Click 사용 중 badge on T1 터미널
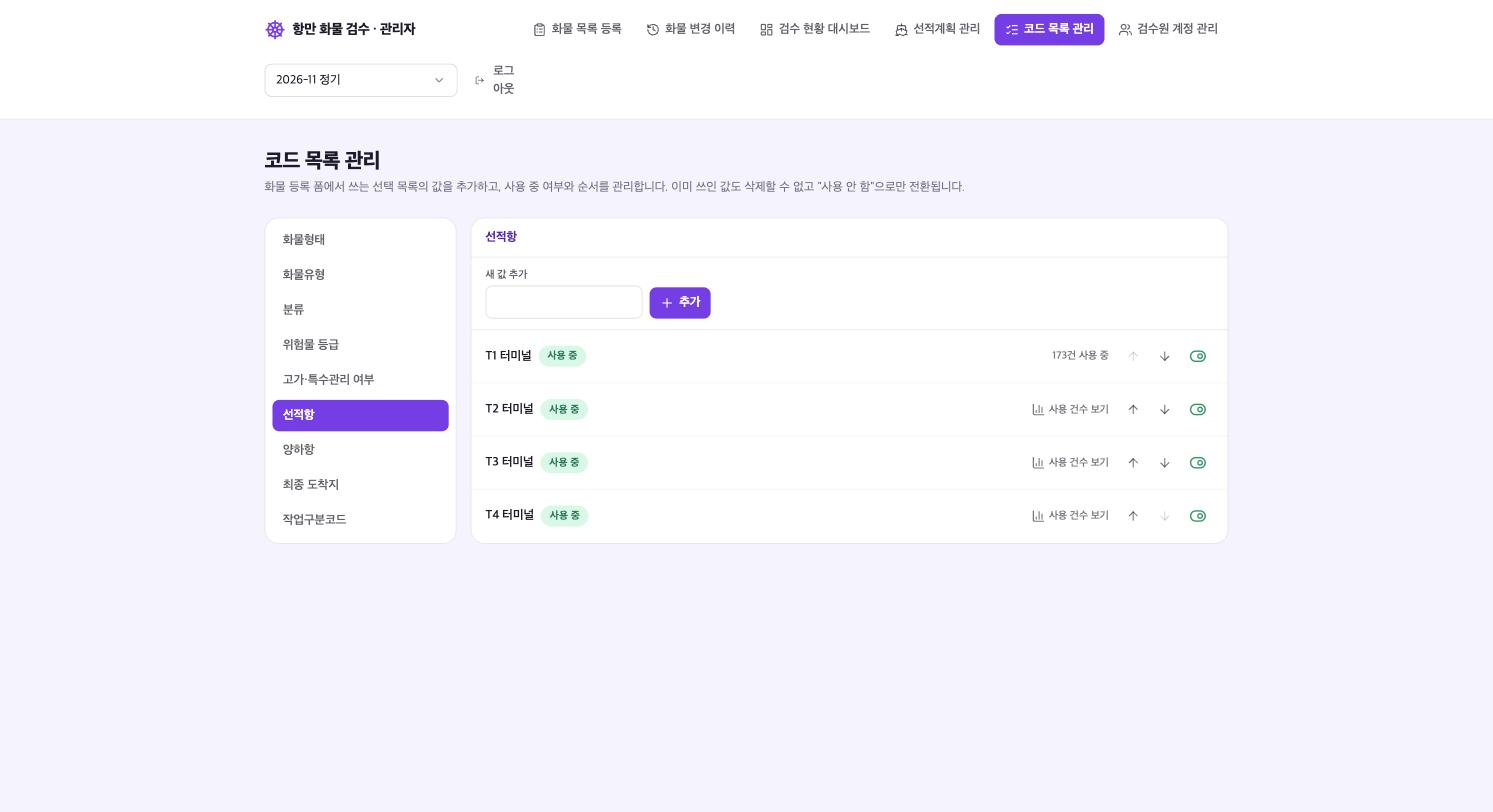This screenshot has height=812, width=1493. click(x=562, y=356)
